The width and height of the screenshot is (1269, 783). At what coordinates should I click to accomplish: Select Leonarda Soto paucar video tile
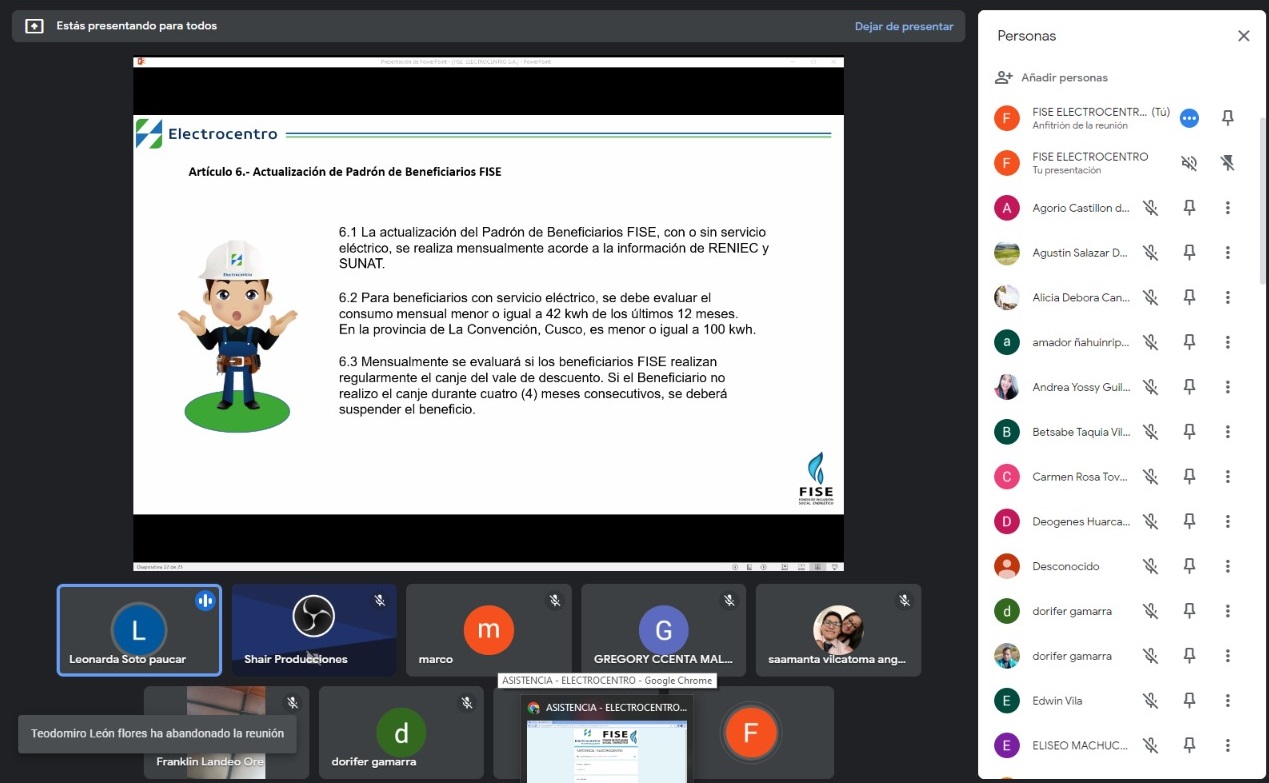(x=139, y=630)
